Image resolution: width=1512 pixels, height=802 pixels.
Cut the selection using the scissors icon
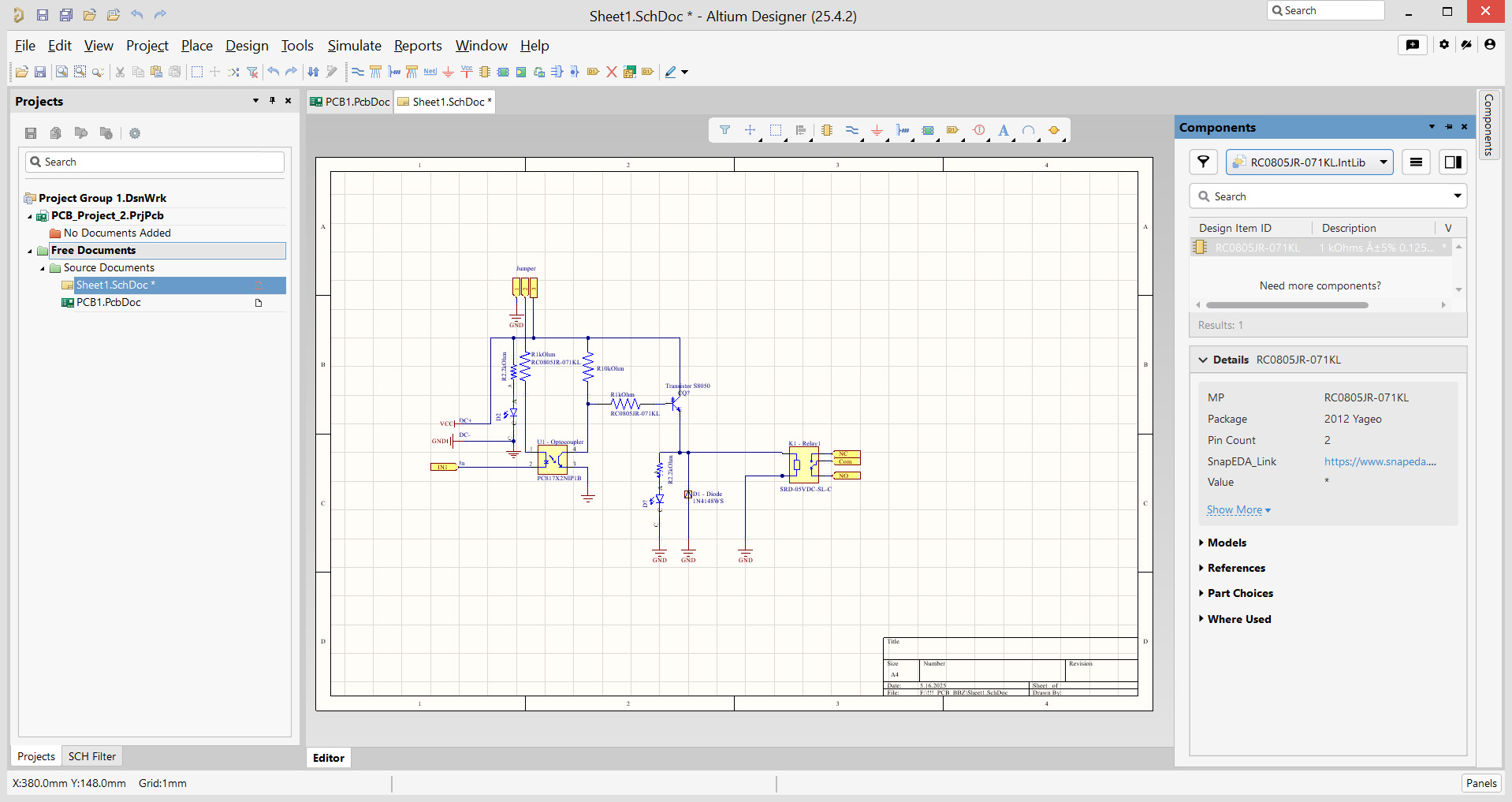(120, 72)
